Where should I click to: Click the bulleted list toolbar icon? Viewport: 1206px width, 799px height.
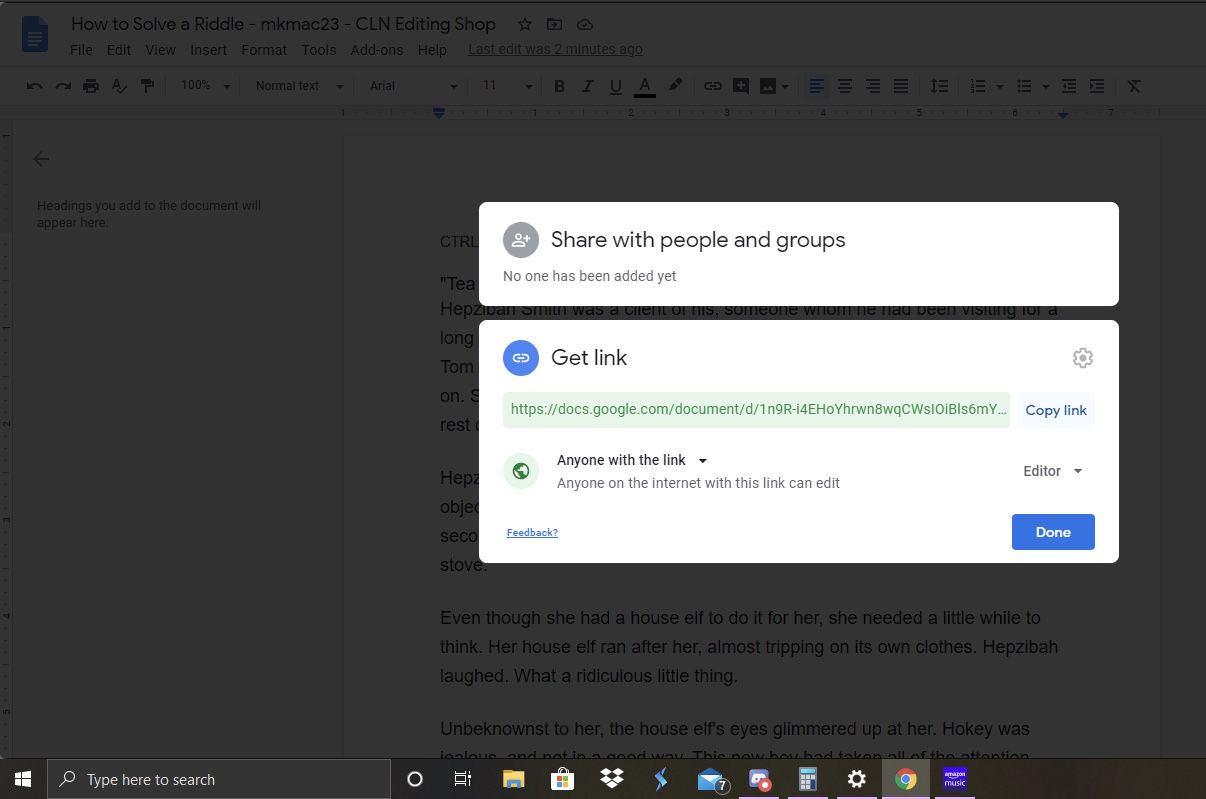pos(1023,86)
